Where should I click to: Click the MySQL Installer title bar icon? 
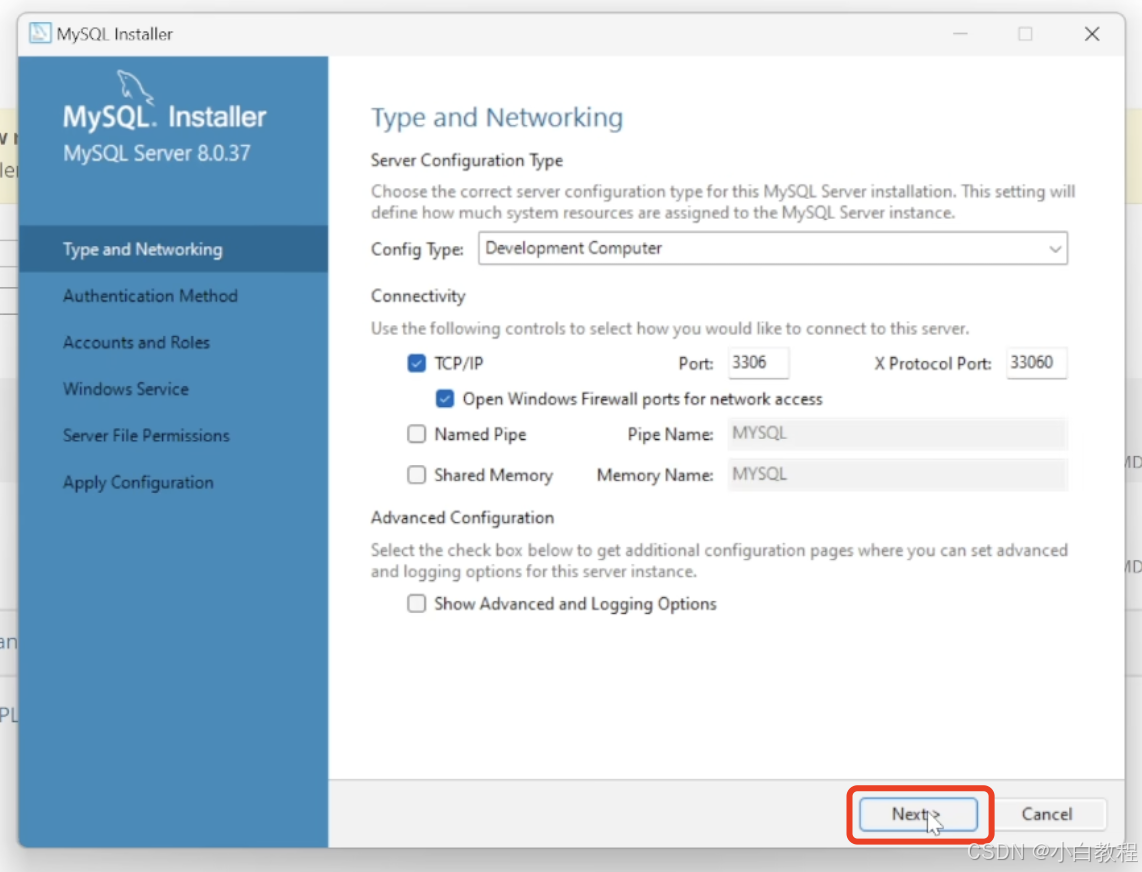click(x=40, y=34)
